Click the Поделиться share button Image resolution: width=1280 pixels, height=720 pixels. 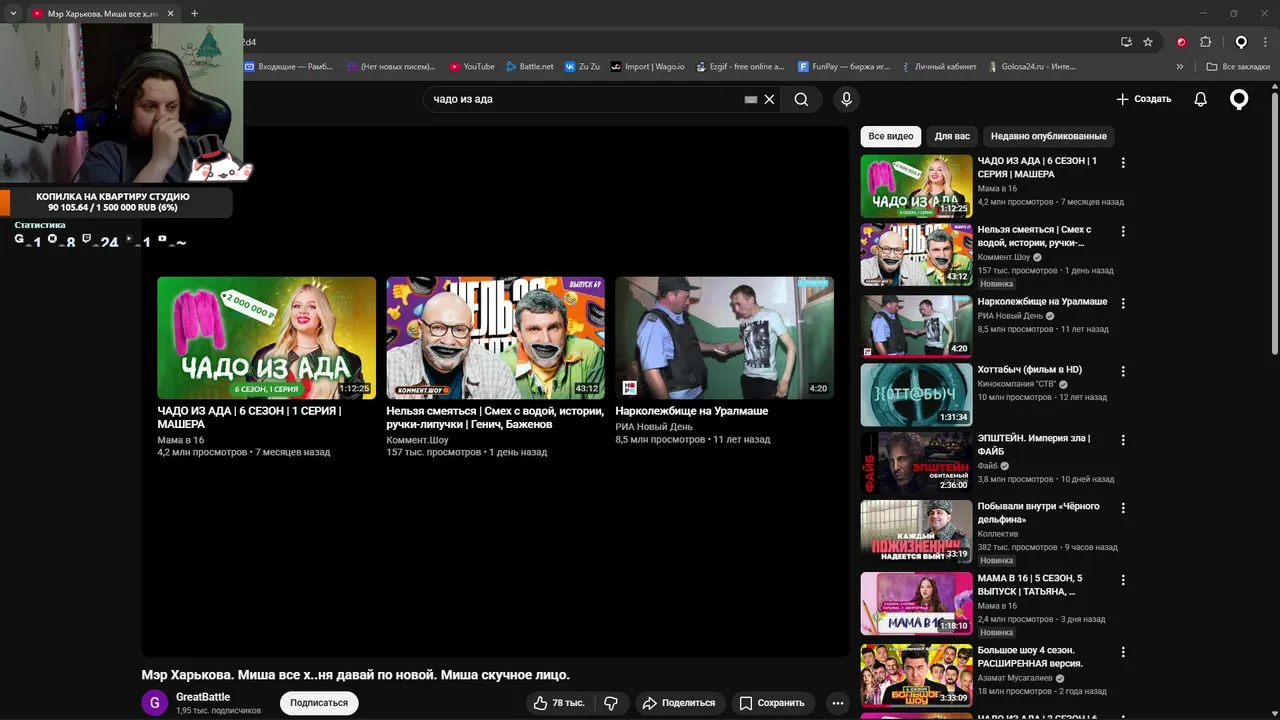pyautogui.click(x=679, y=703)
